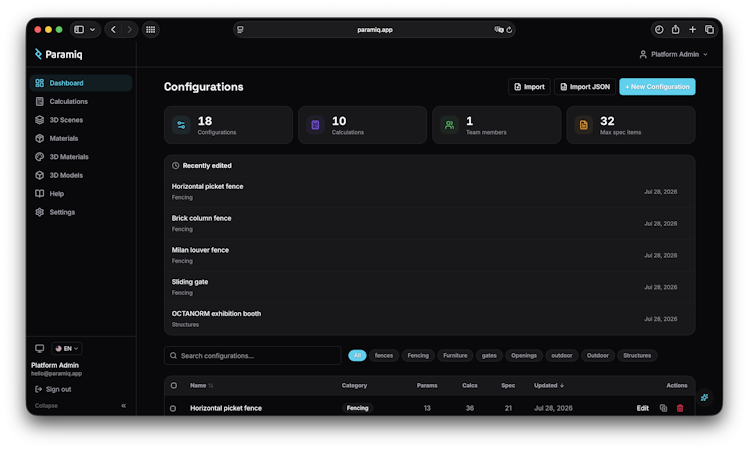Screen dimensions: 749x450
Task: Open recently edited Brick column fence
Action: coord(429,224)
